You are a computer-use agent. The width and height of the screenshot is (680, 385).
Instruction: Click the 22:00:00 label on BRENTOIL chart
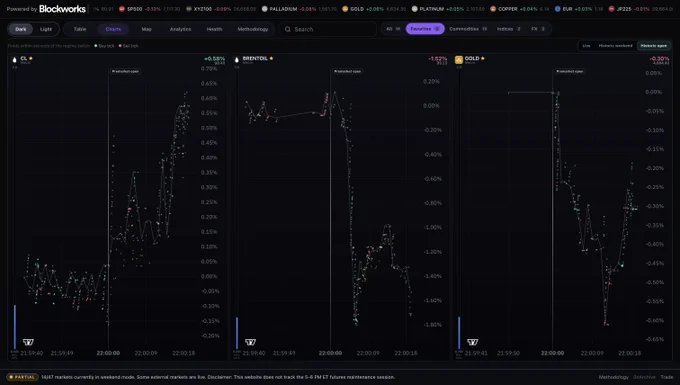coord(330,353)
